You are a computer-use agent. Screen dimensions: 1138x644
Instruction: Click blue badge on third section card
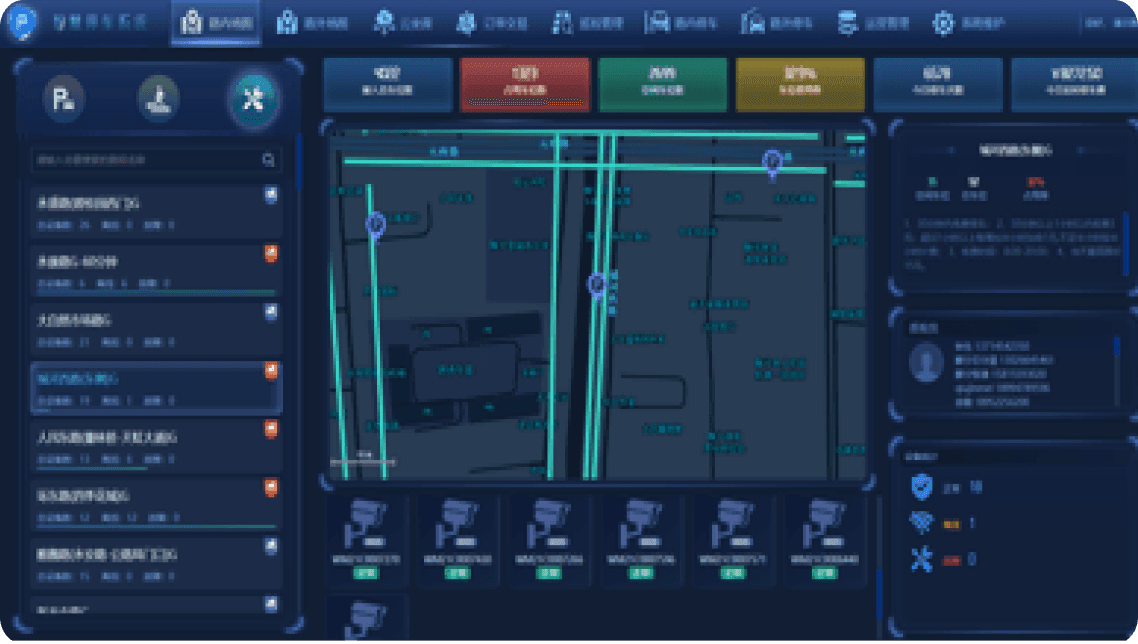[271, 312]
